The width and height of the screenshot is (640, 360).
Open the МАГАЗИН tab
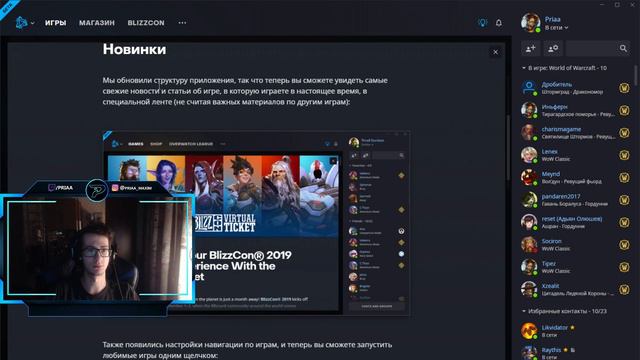[97, 23]
